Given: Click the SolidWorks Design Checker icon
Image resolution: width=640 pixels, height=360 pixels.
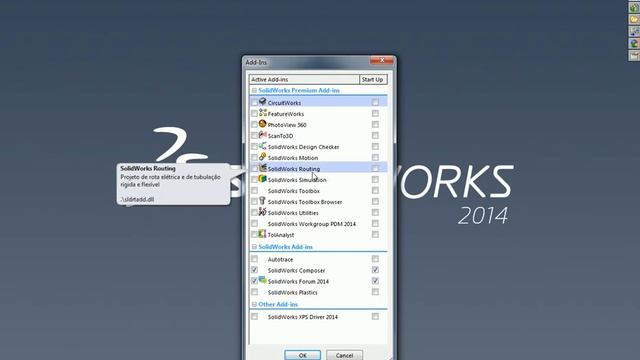Looking at the screenshot, I should [x=262, y=146].
